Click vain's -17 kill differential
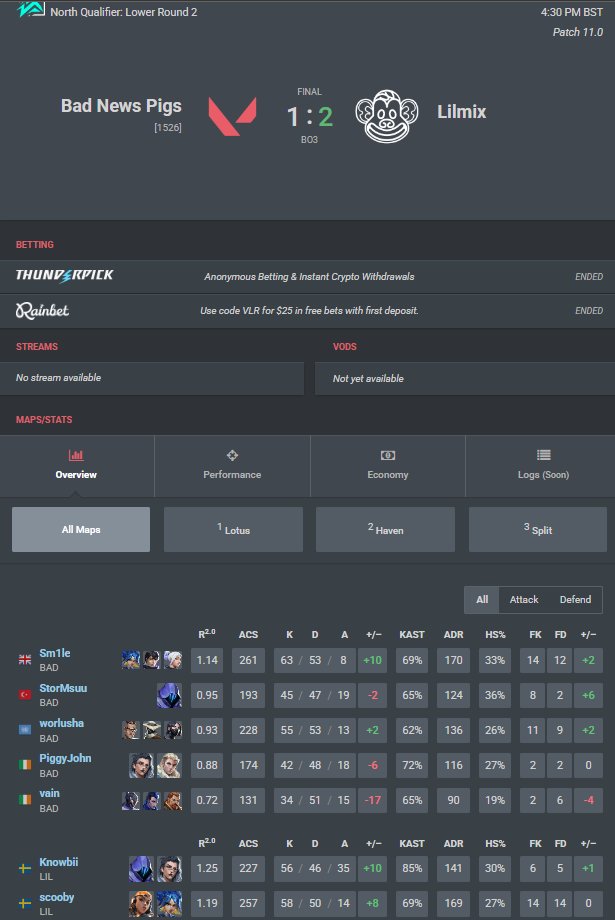This screenshot has height=920, width=615. (373, 800)
